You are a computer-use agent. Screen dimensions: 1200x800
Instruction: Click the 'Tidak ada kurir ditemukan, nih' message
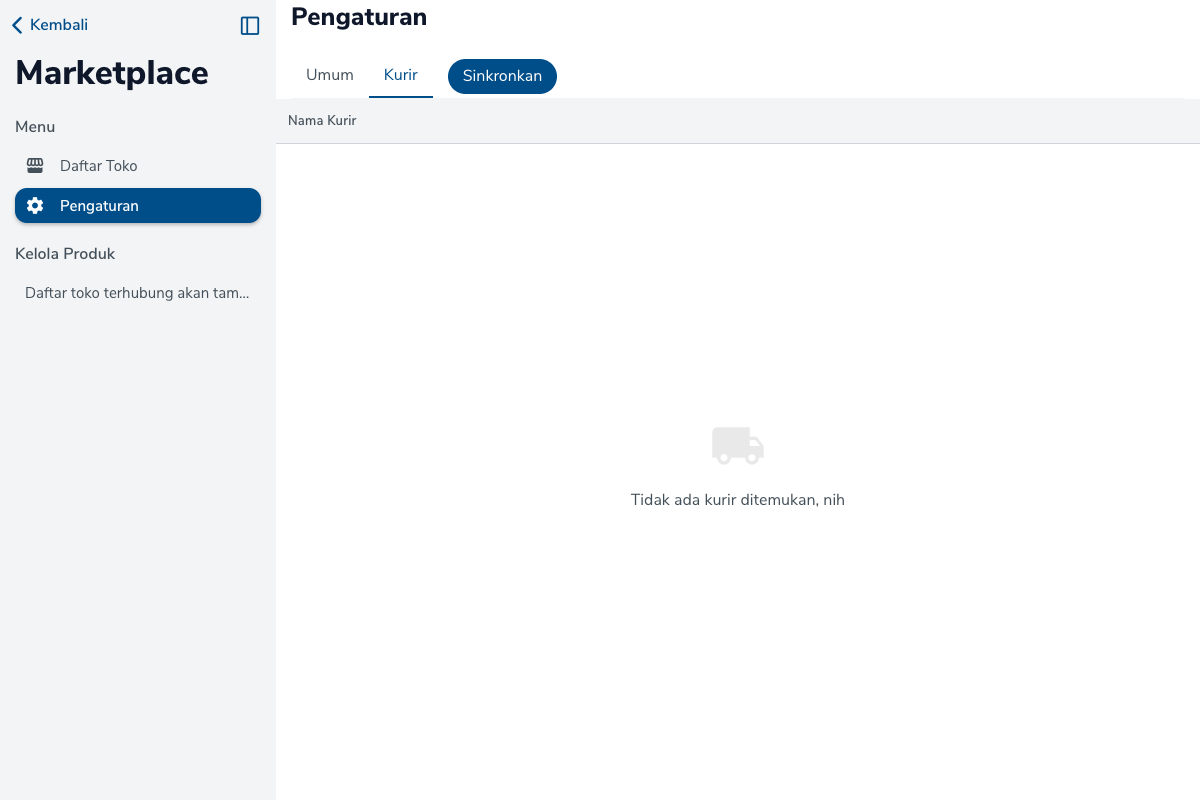738,500
